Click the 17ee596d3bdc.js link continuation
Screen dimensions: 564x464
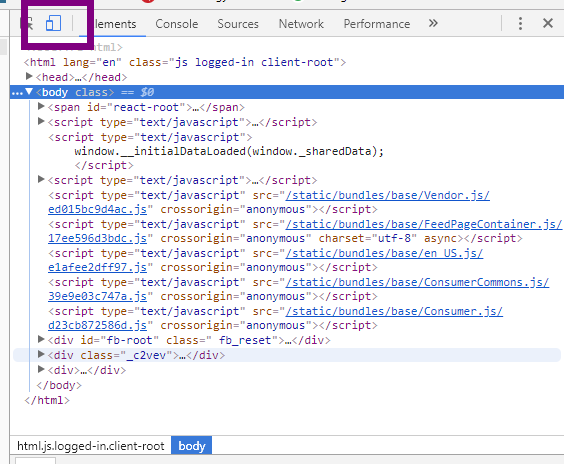[x=97, y=238]
